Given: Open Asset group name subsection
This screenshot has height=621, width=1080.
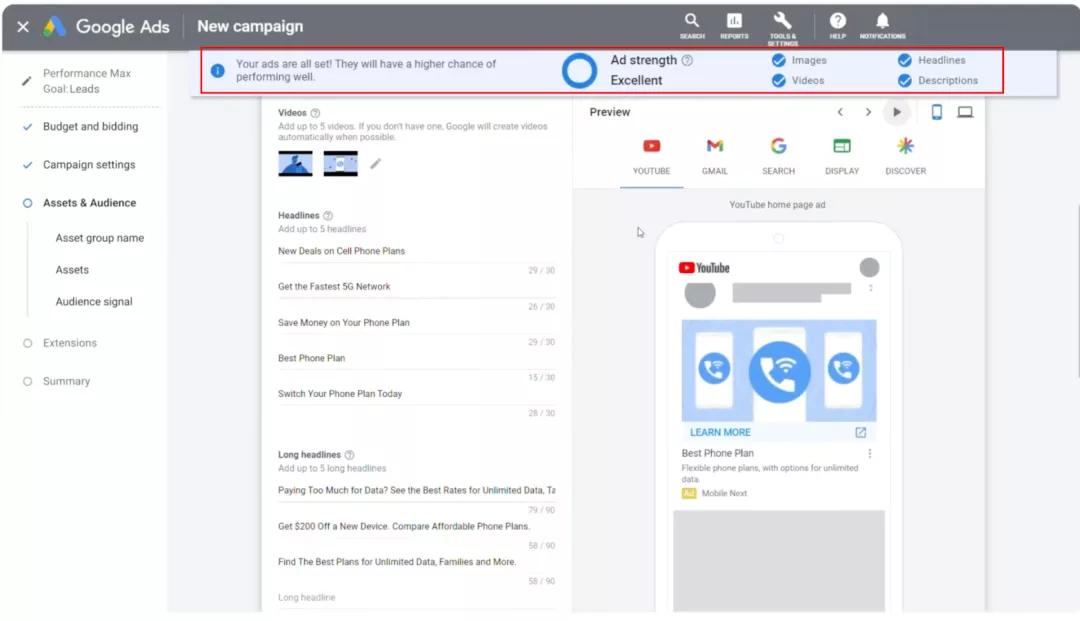Looking at the screenshot, I should pos(100,238).
